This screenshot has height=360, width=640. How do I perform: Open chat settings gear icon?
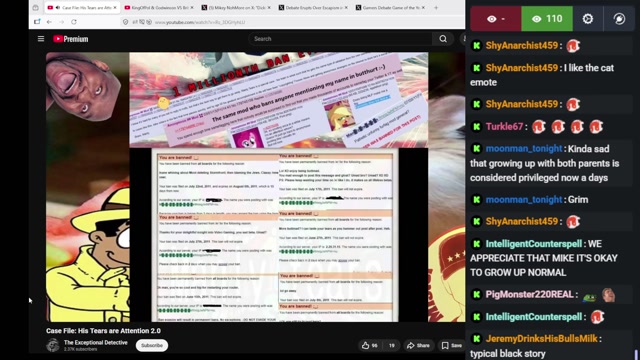(x=588, y=19)
